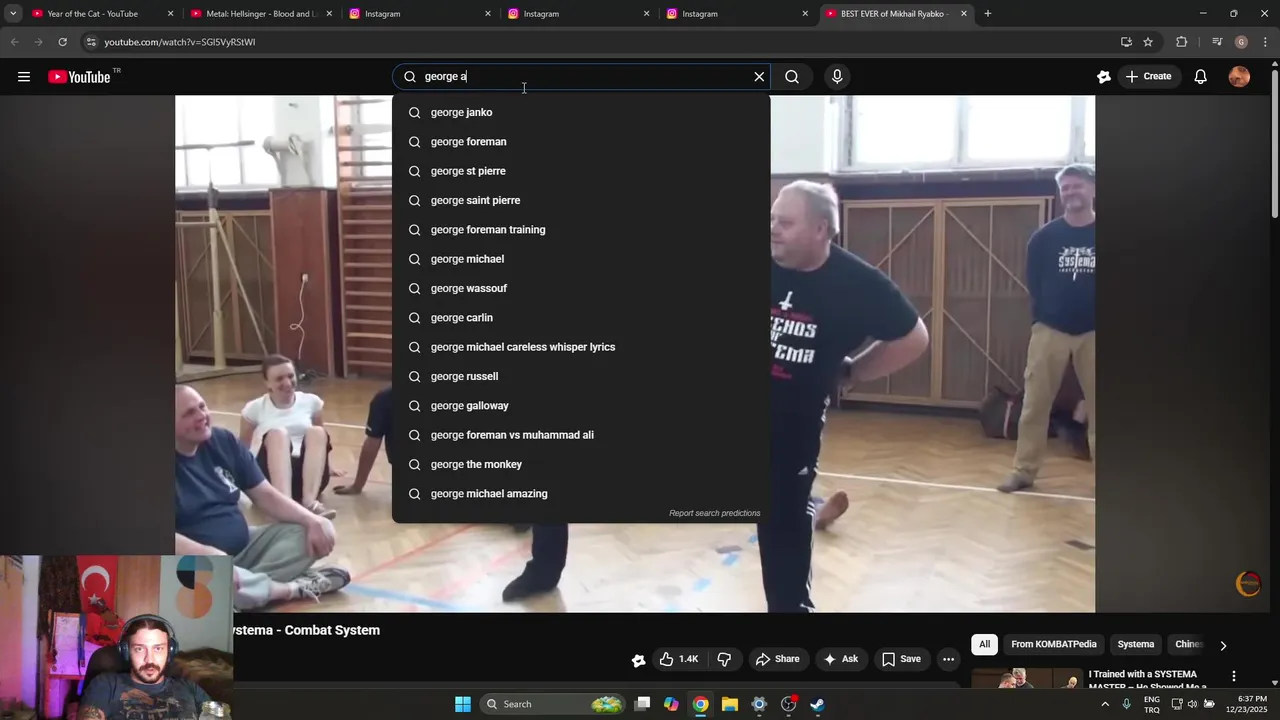Switch to 'Year of the Cat' tab

pos(93,14)
